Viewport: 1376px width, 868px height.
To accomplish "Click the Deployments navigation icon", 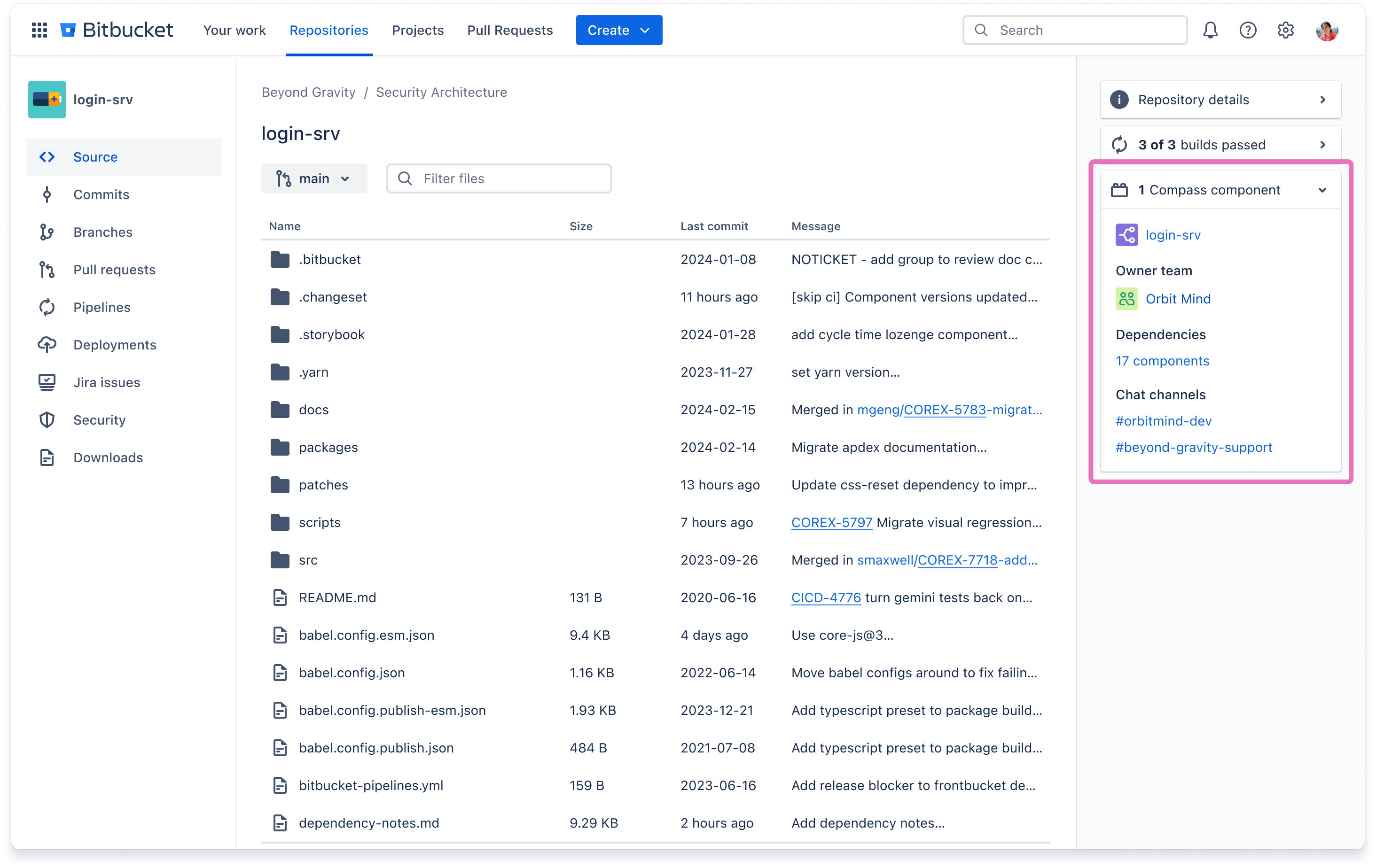I will 47,344.
